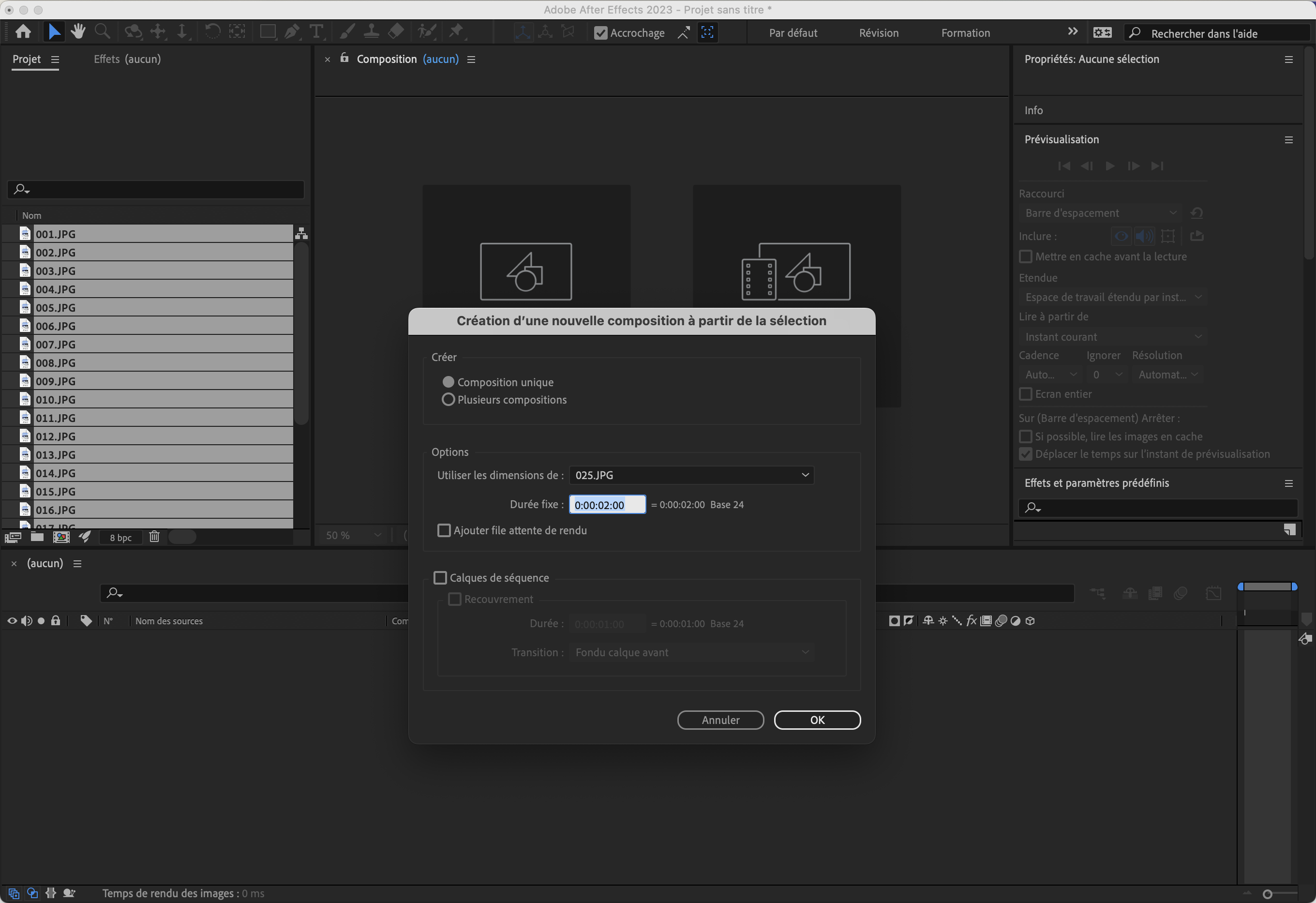Viewport: 1316px width, 903px height.
Task: Open the Utiliser les dimensions de dropdown
Action: (691, 475)
